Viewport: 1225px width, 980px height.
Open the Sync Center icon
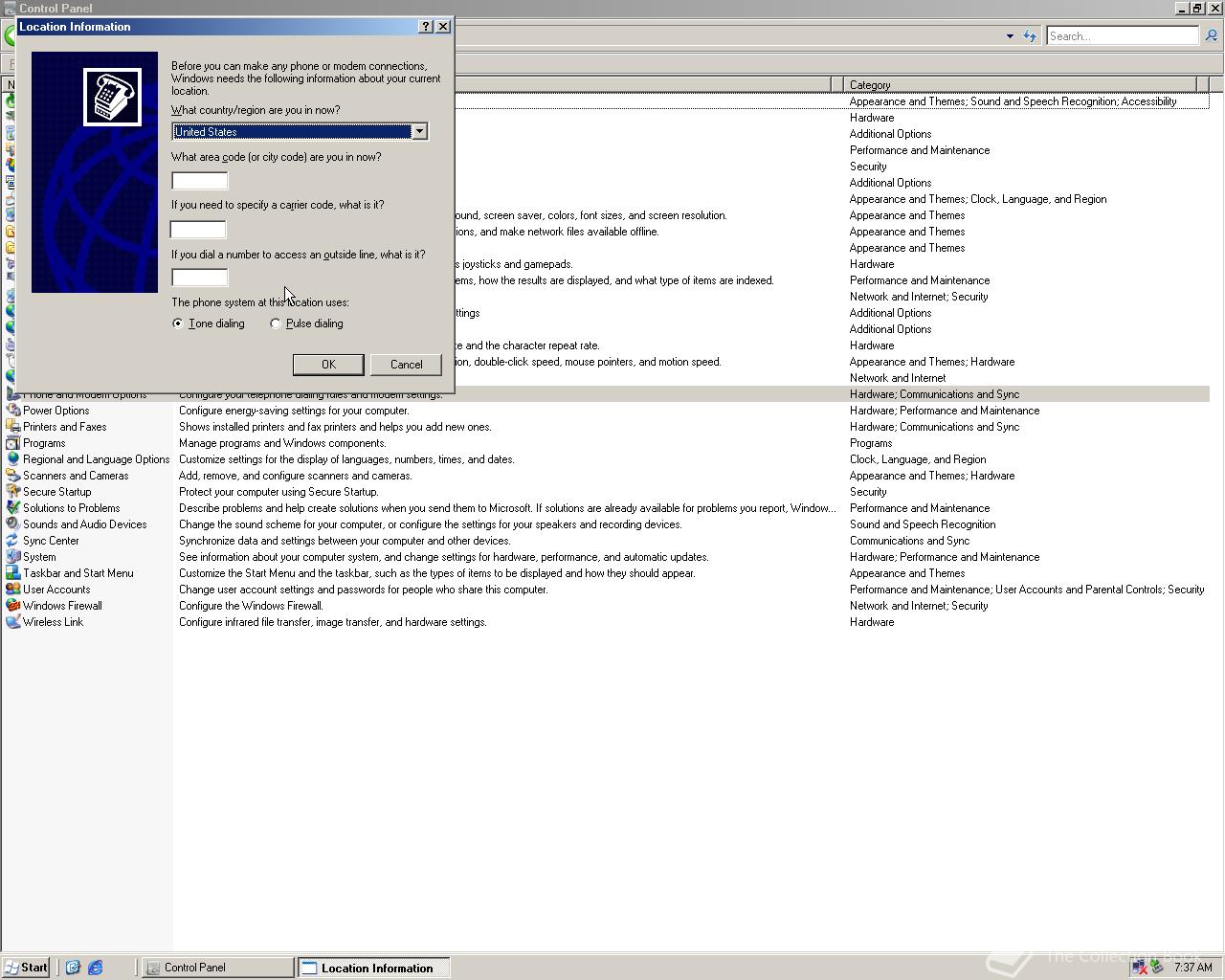tap(12, 541)
